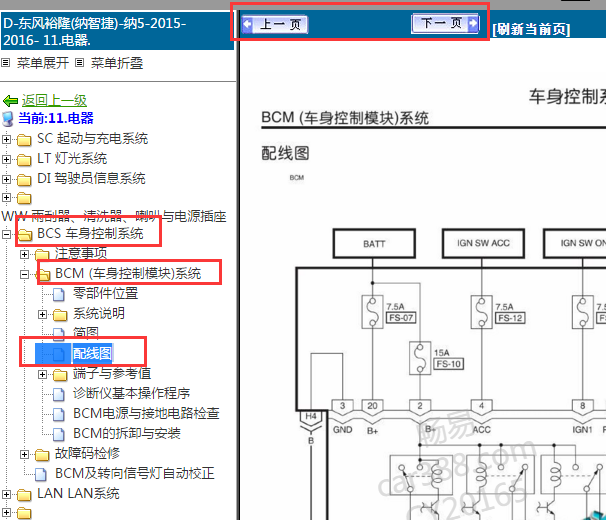
Task: Click the 诊断仪基本操作程序 document icon
Action: coord(59,394)
